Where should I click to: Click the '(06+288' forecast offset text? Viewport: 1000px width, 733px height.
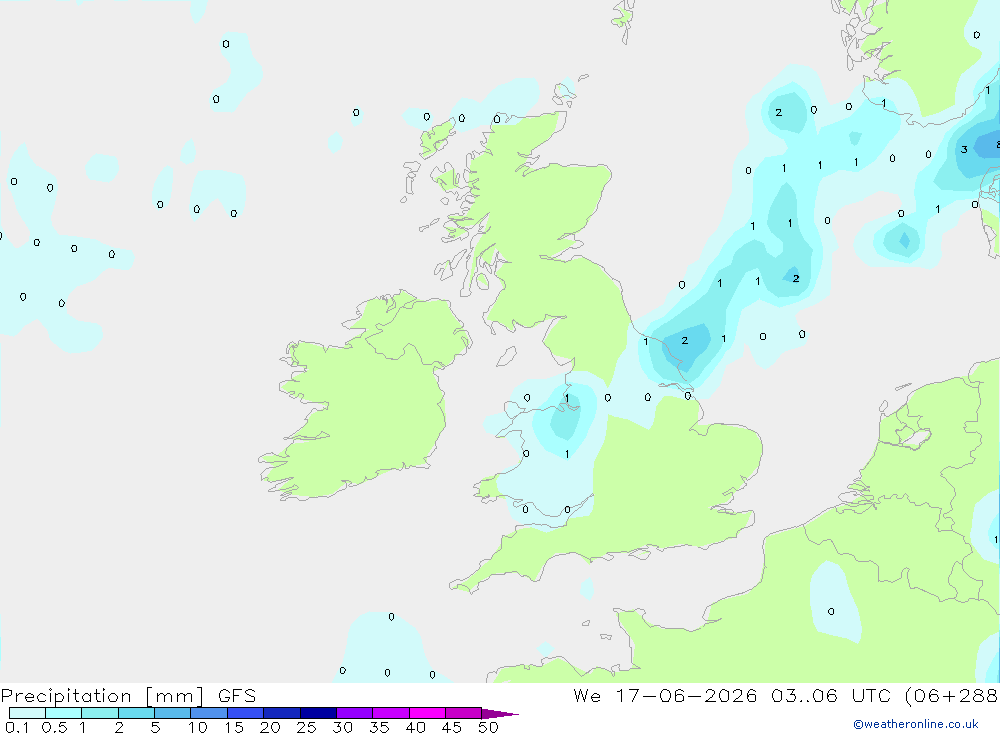pos(951,696)
